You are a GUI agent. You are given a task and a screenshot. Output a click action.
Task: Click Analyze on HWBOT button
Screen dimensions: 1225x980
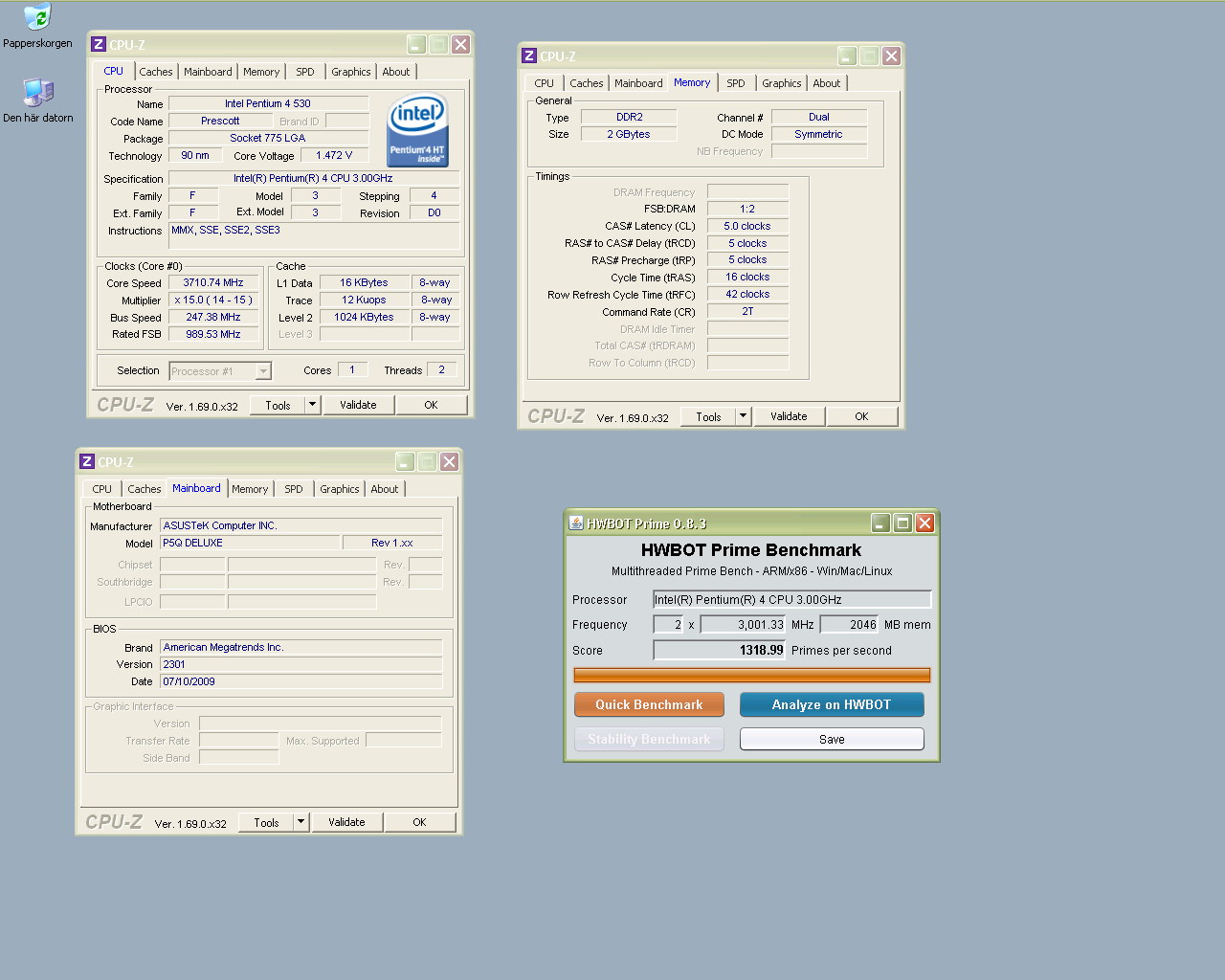pyautogui.click(x=832, y=704)
